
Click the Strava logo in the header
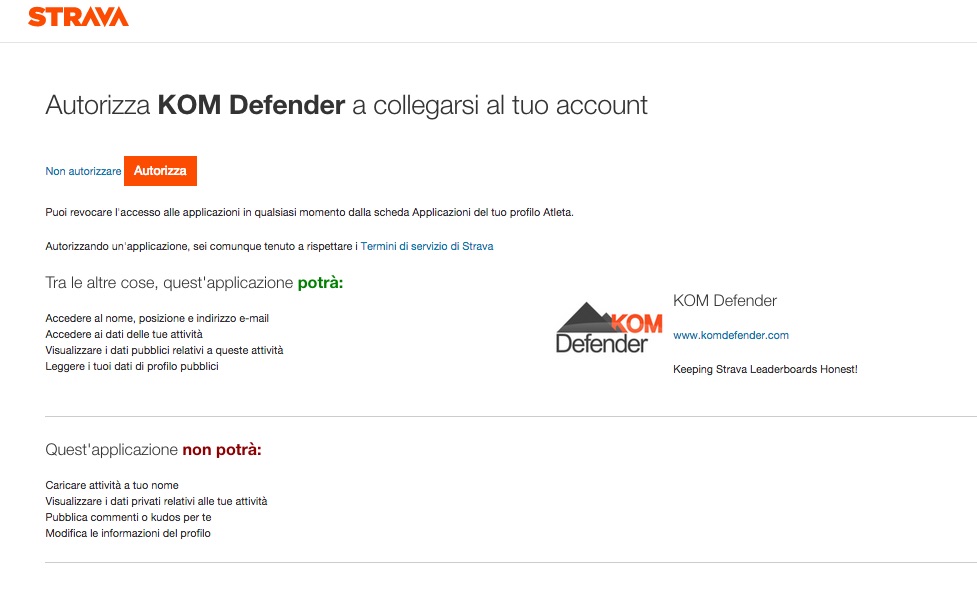78,17
